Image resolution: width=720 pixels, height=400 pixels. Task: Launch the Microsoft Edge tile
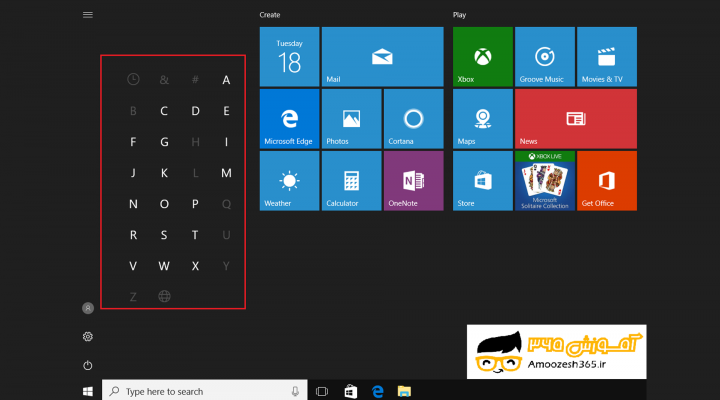(289, 118)
